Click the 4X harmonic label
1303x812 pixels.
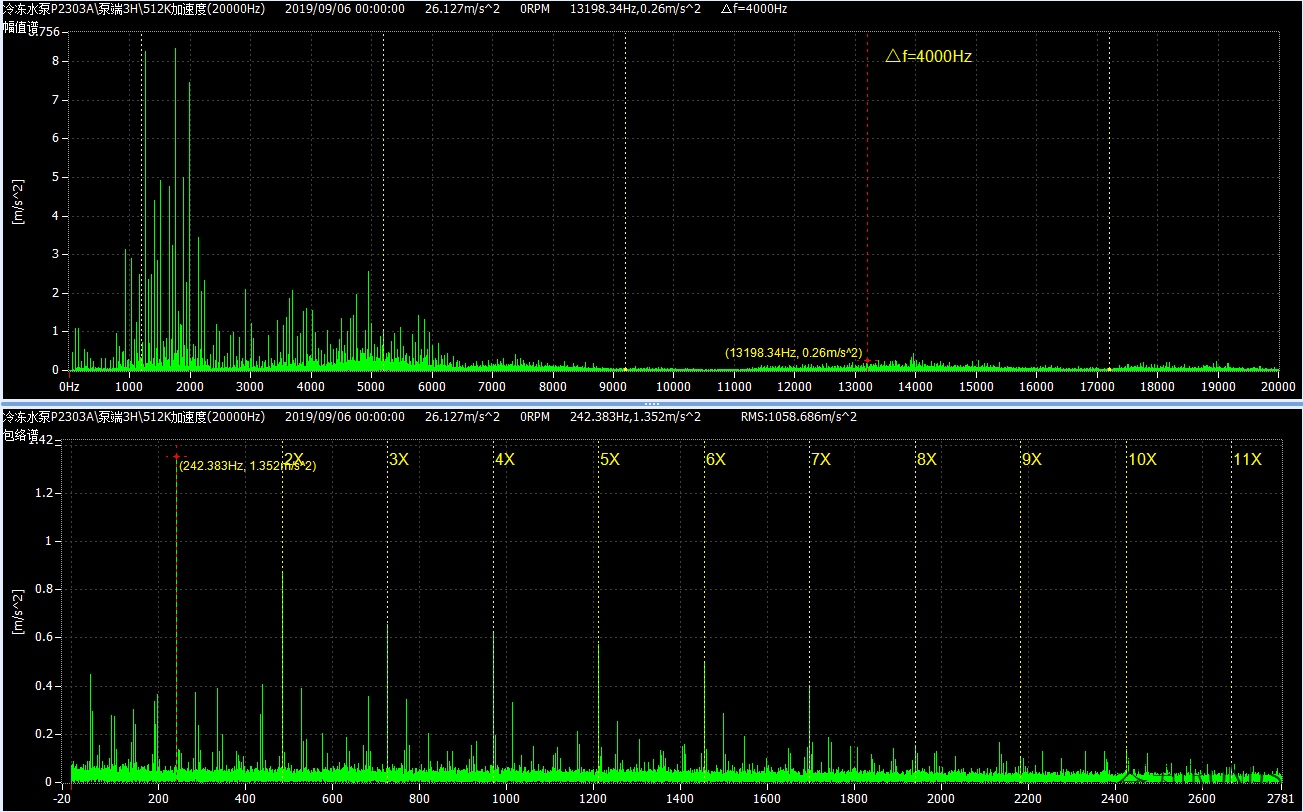click(x=505, y=460)
